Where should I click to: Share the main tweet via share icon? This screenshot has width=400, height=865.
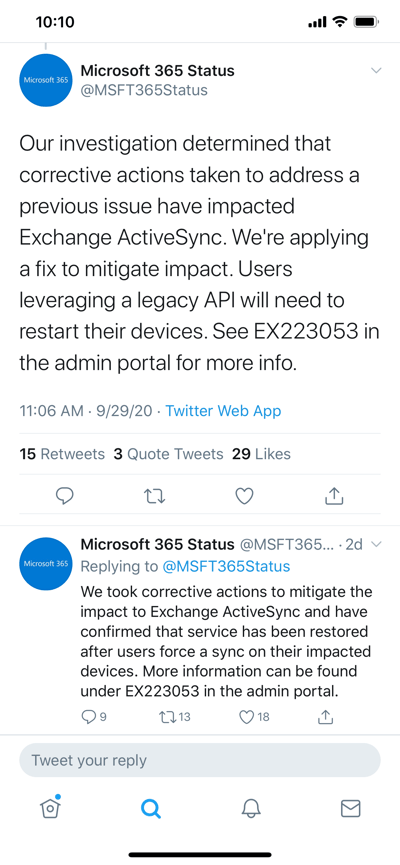point(334,496)
